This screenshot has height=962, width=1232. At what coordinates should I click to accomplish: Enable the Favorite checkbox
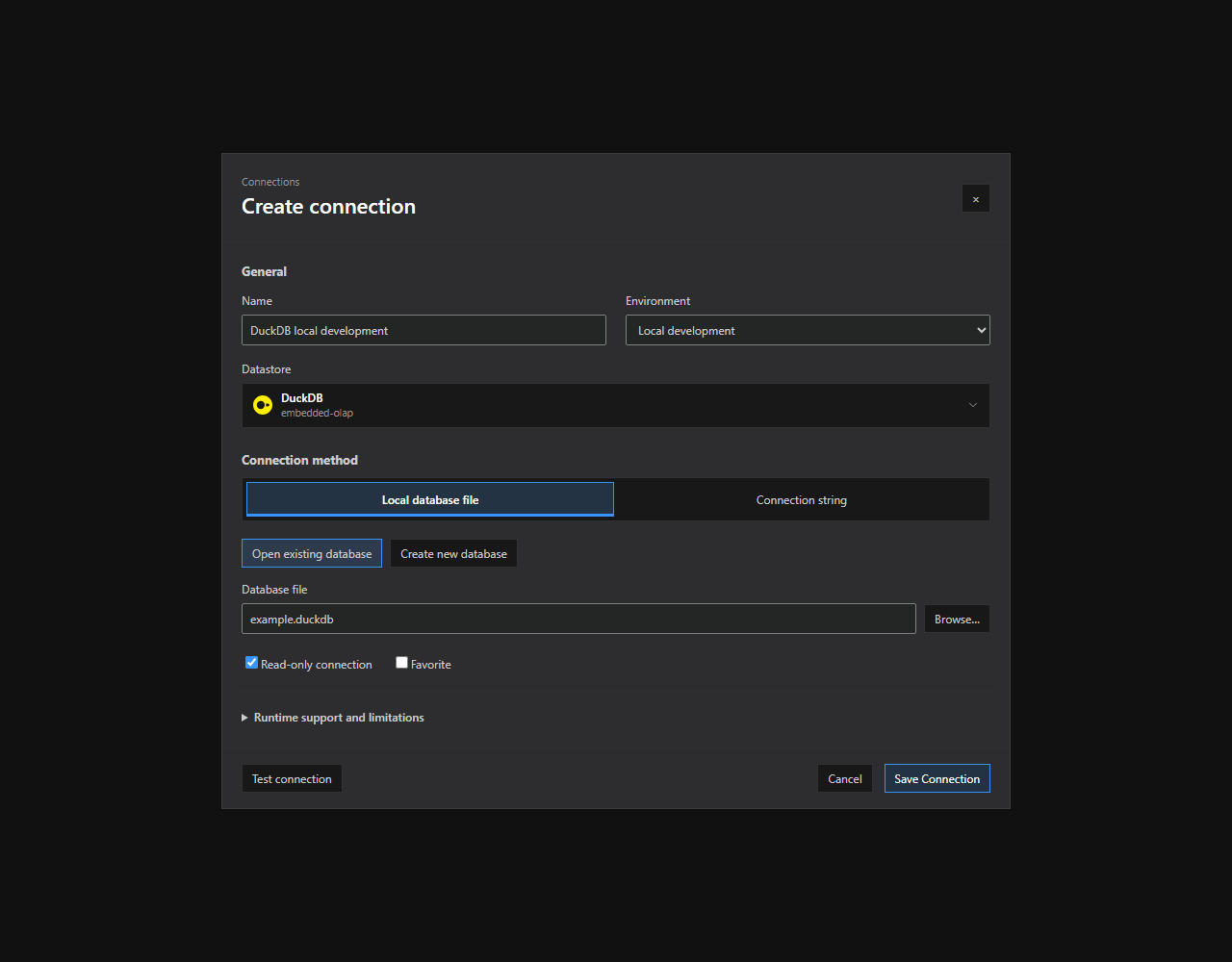click(401, 663)
